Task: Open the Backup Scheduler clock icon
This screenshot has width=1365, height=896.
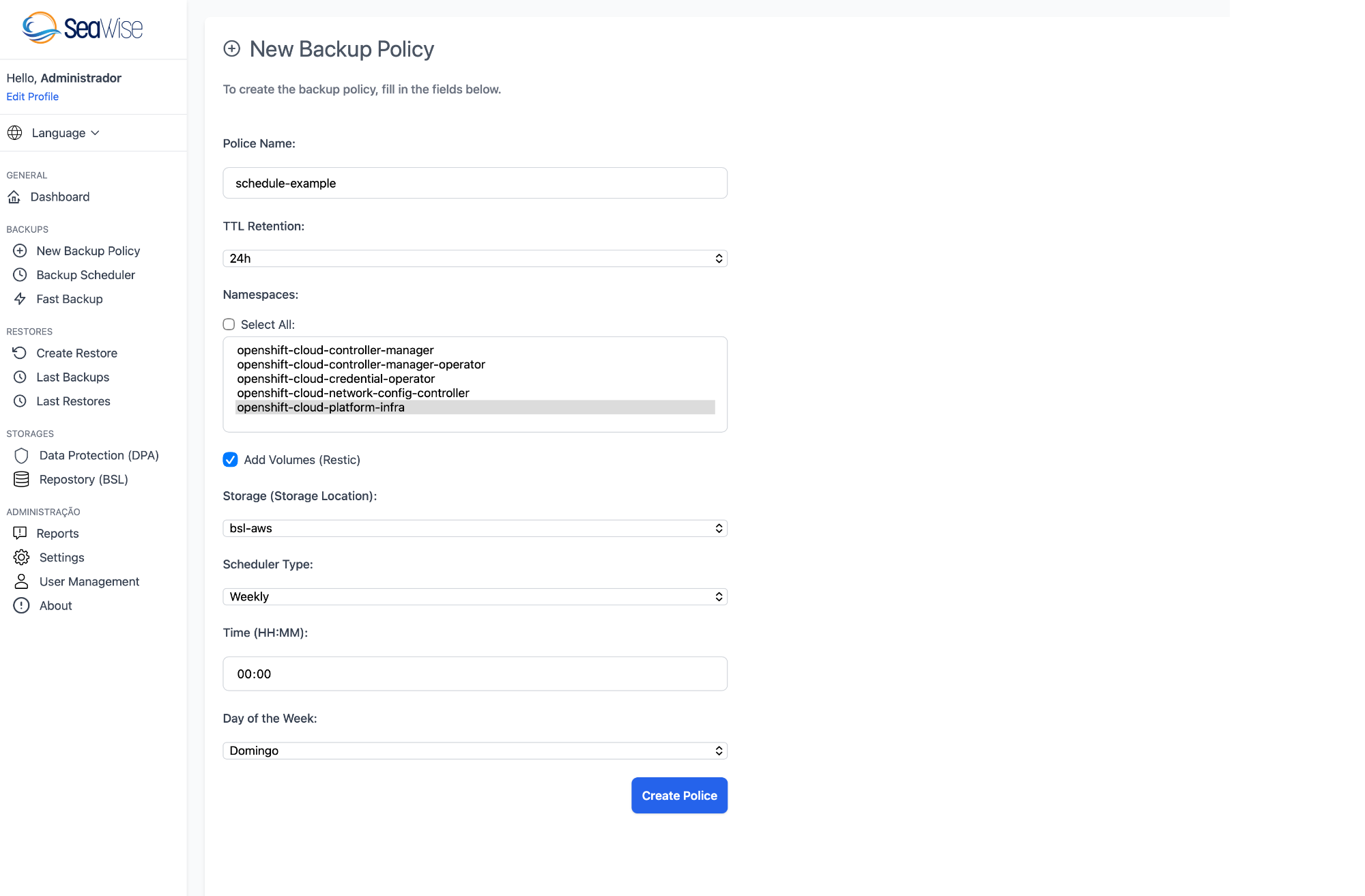Action: (x=19, y=274)
